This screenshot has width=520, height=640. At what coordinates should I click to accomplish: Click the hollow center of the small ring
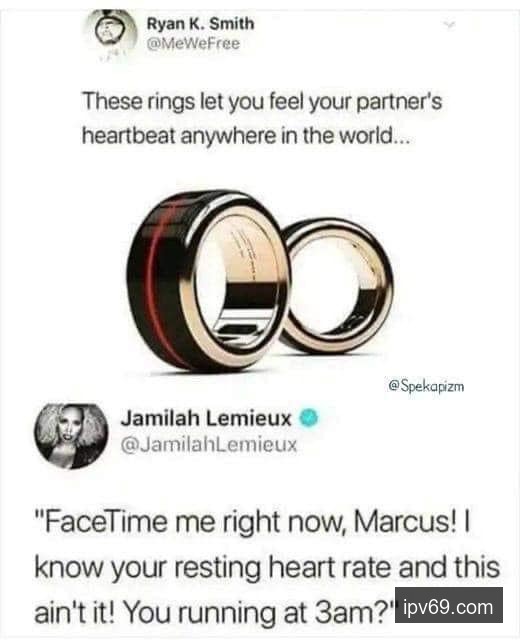(x=327, y=288)
